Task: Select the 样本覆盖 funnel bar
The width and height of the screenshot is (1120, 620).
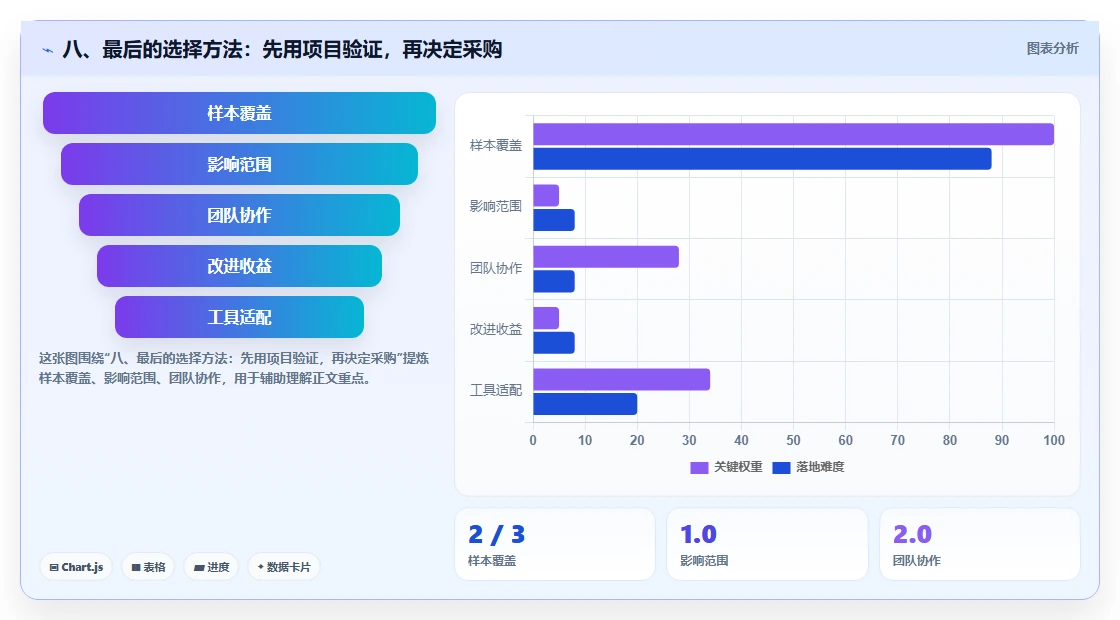Action: [x=239, y=113]
